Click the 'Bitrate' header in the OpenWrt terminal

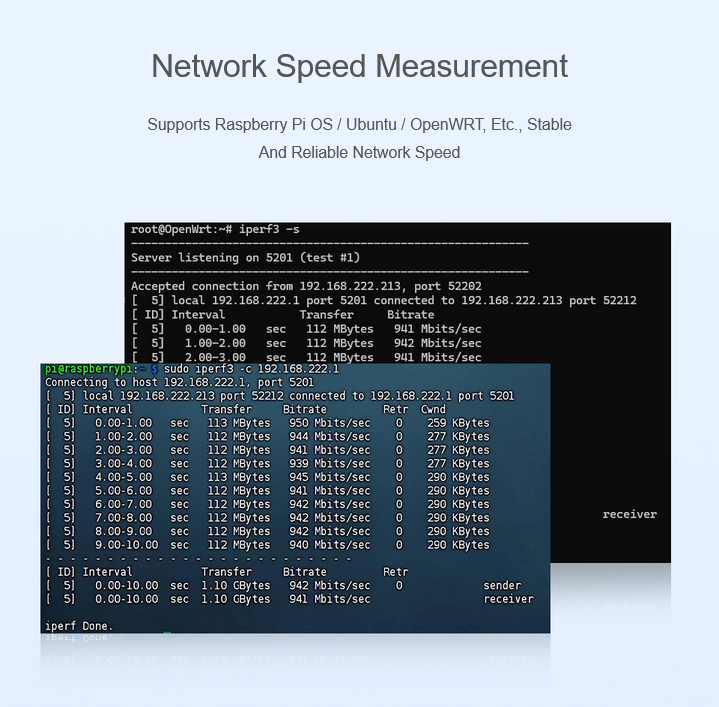(410, 315)
